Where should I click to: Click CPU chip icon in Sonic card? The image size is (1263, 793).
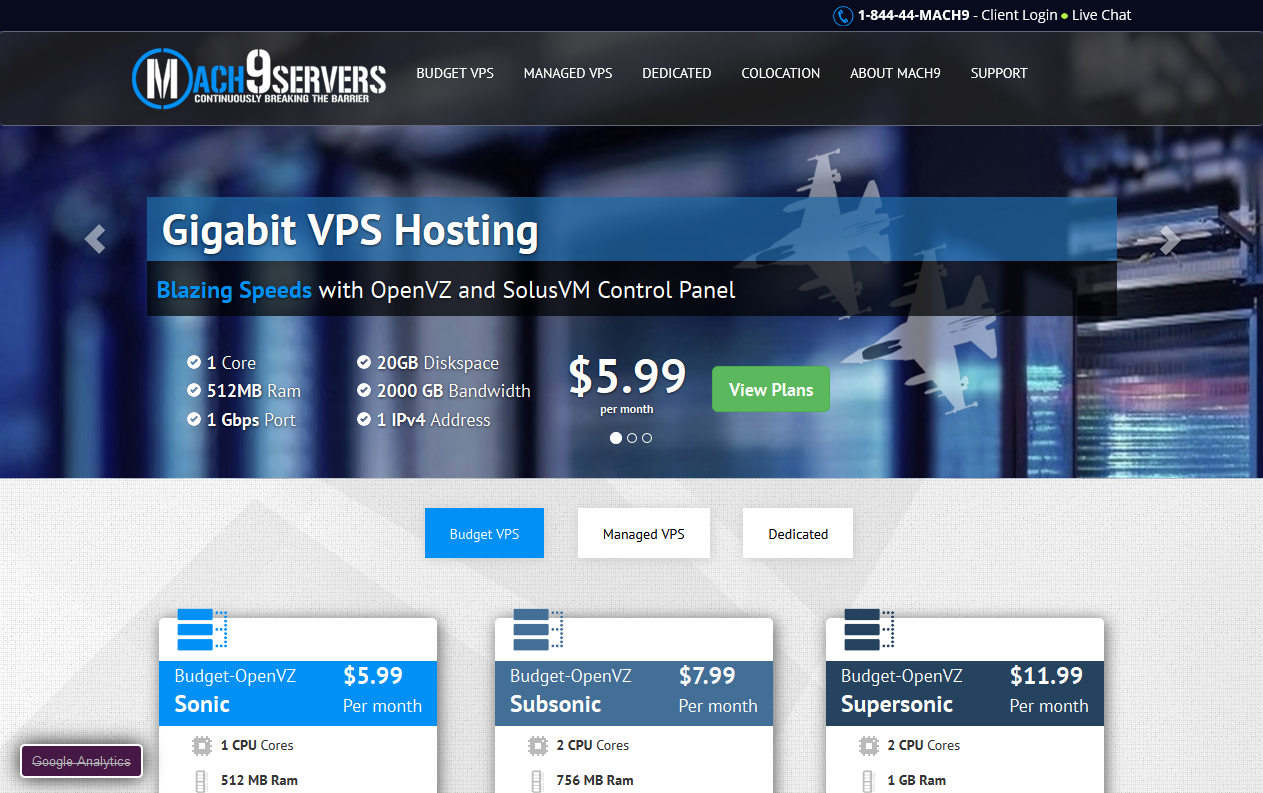click(x=202, y=745)
